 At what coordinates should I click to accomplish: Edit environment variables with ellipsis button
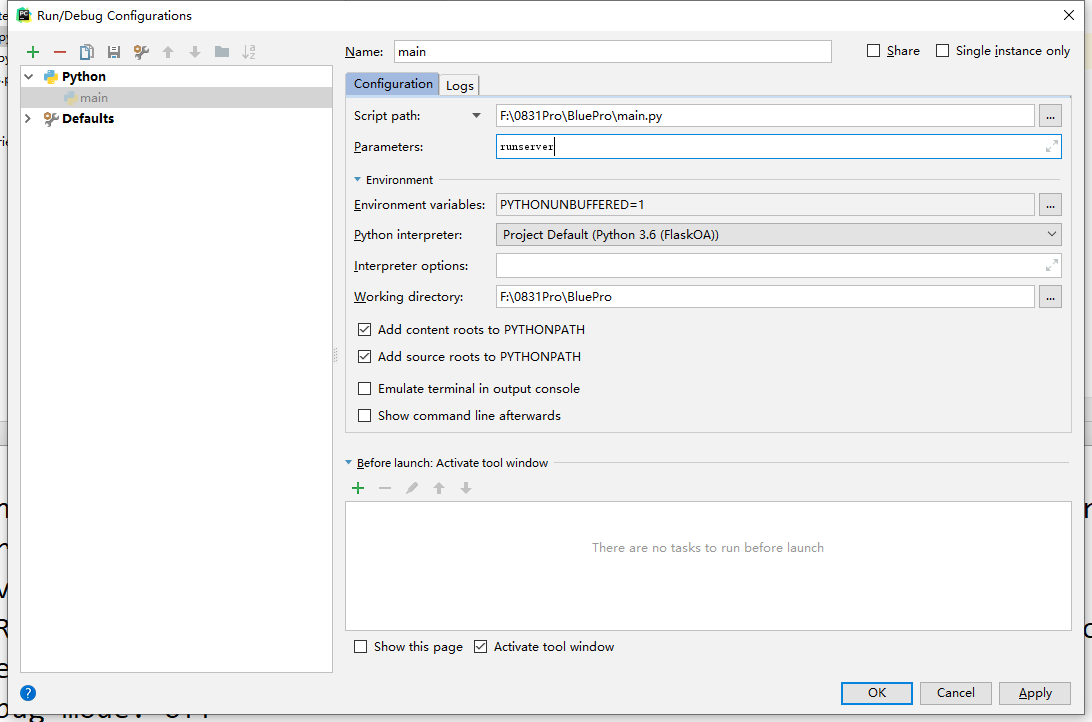click(x=1050, y=205)
